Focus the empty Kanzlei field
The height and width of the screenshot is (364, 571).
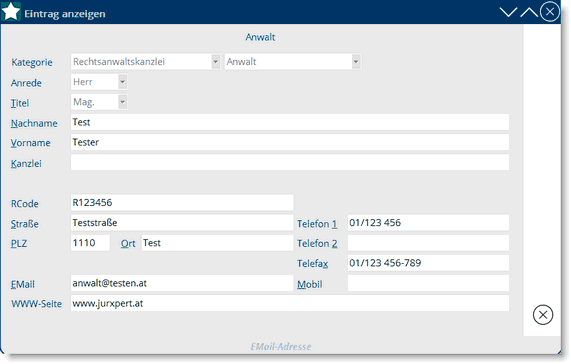tap(290, 162)
